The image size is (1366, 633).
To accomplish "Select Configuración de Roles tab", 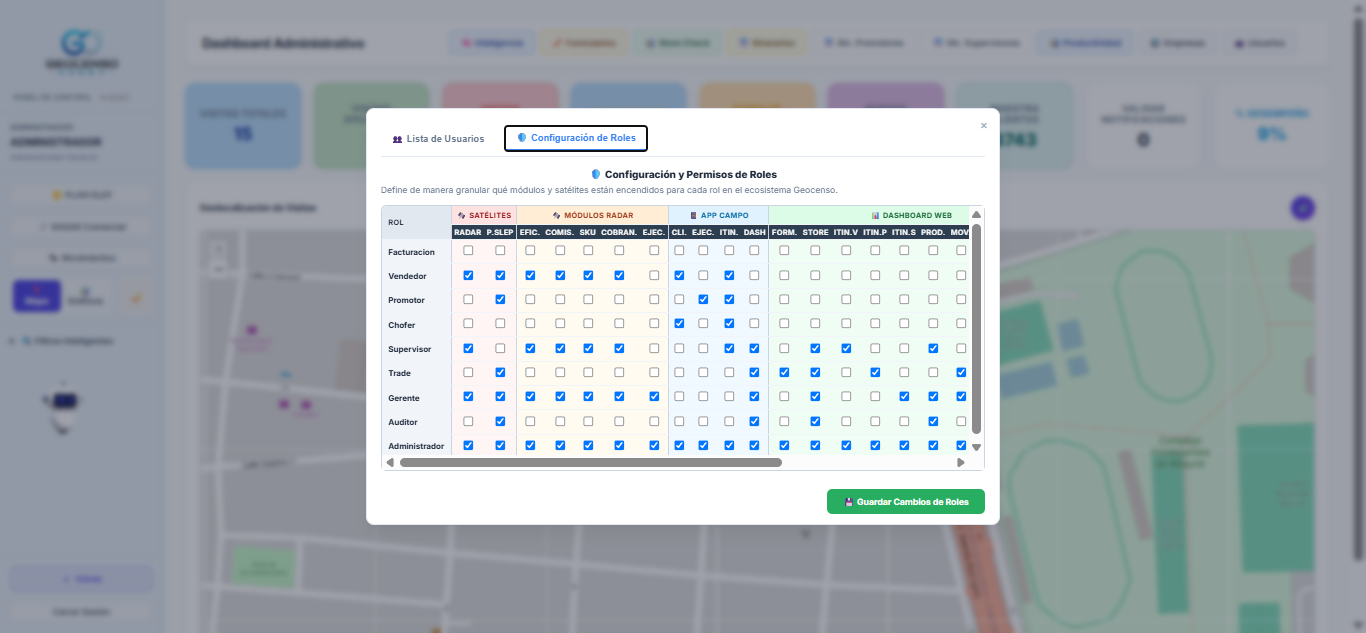I will [x=576, y=138].
